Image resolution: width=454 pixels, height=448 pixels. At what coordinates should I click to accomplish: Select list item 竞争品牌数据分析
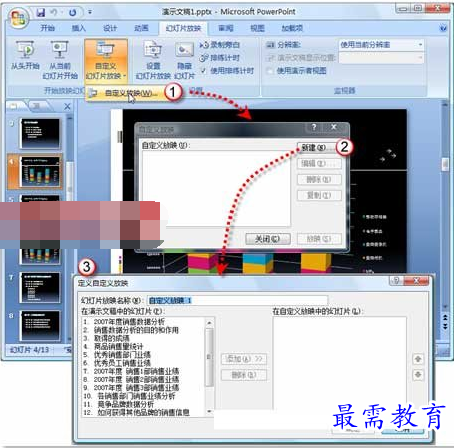[125, 404]
